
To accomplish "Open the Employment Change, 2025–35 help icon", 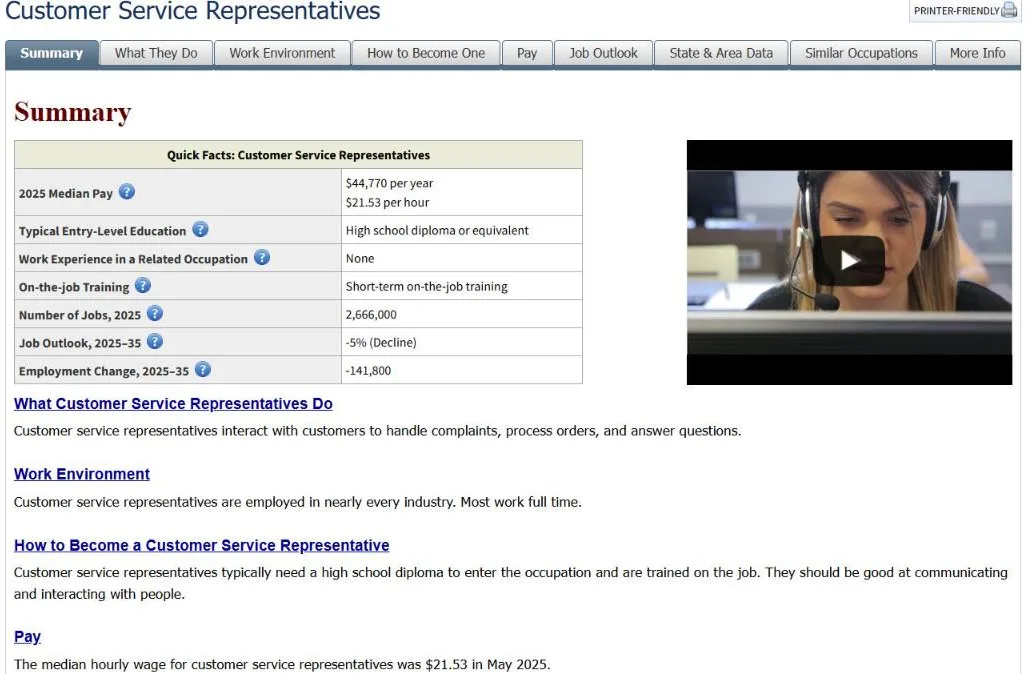I will pyautogui.click(x=203, y=369).
